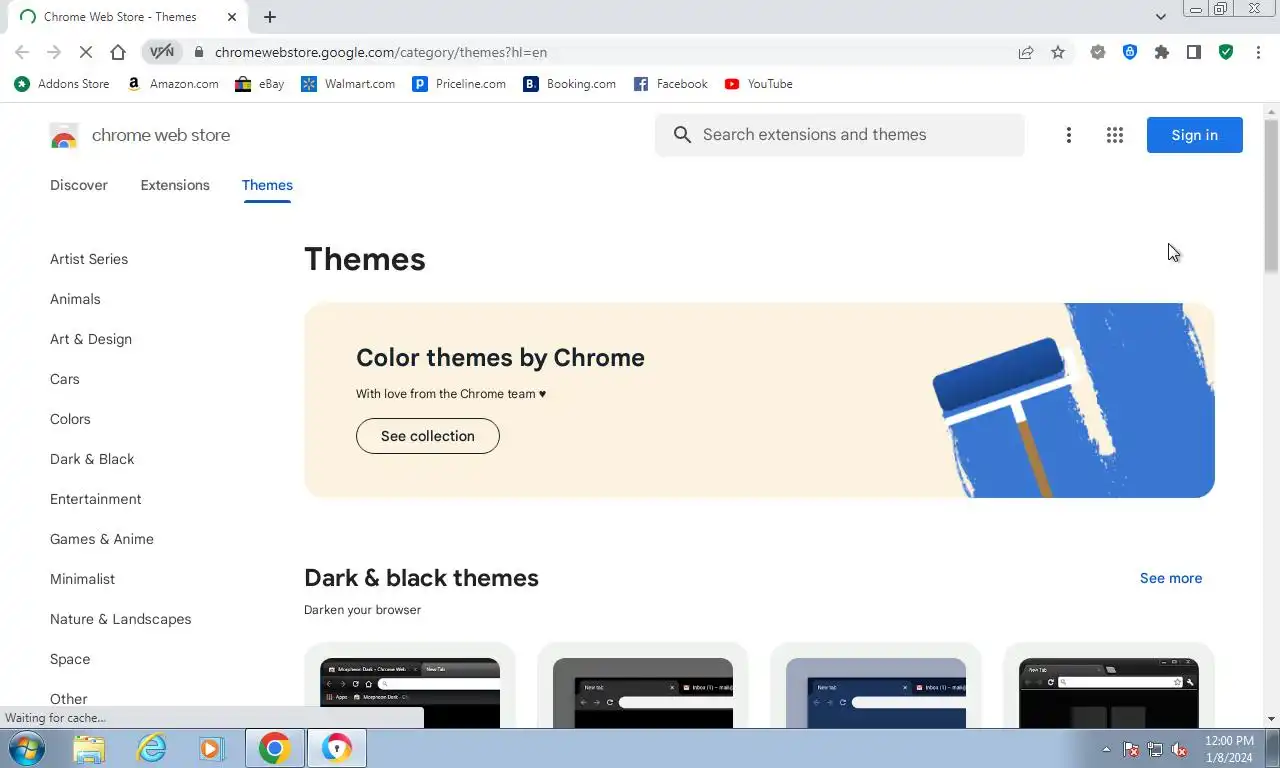Select Games & Anime category
The width and height of the screenshot is (1280, 768).
click(x=102, y=539)
